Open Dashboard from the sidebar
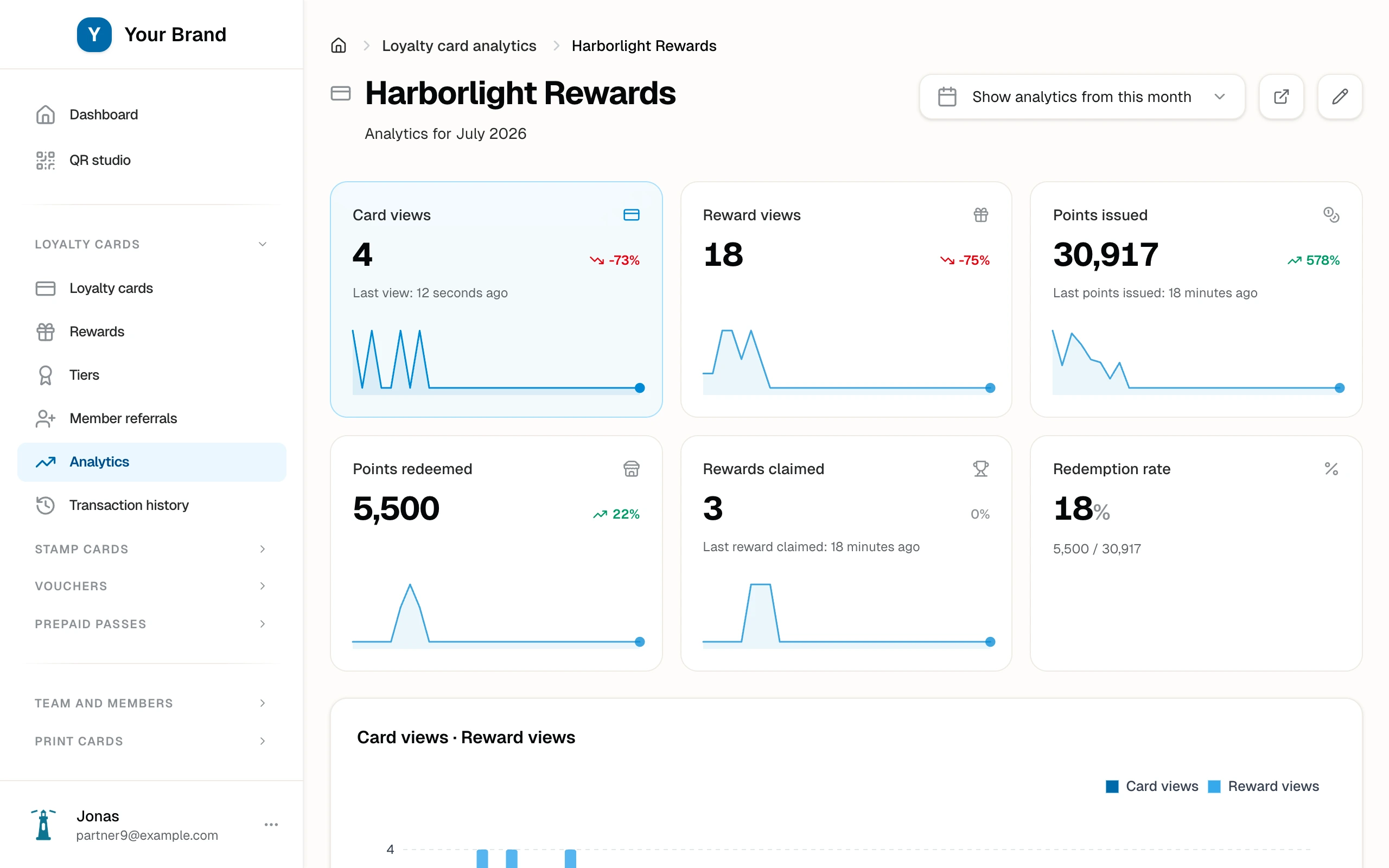Image resolution: width=1389 pixels, height=868 pixels. pos(151,114)
